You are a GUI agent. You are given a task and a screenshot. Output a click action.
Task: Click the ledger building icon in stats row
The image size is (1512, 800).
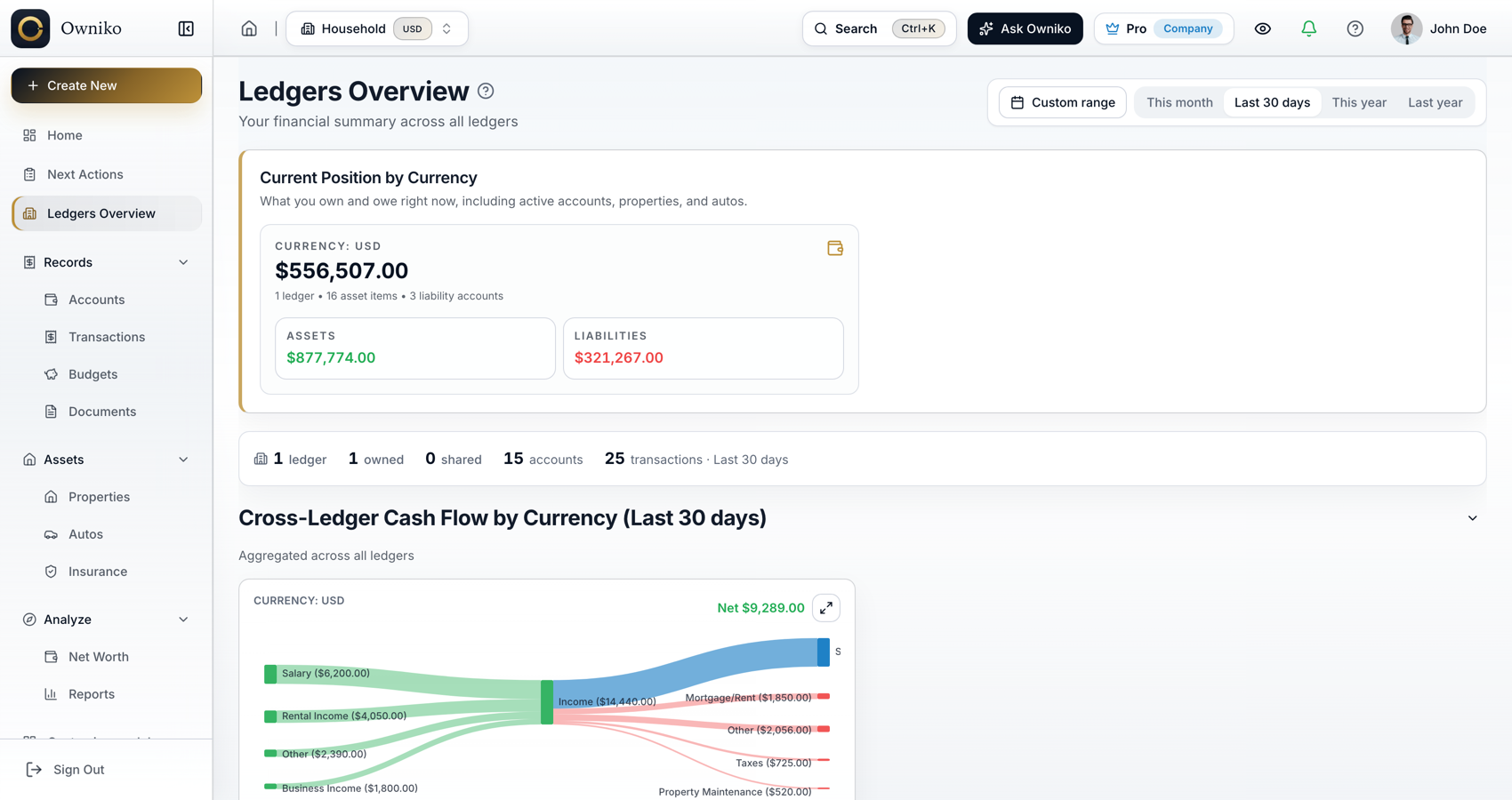(x=261, y=459)
